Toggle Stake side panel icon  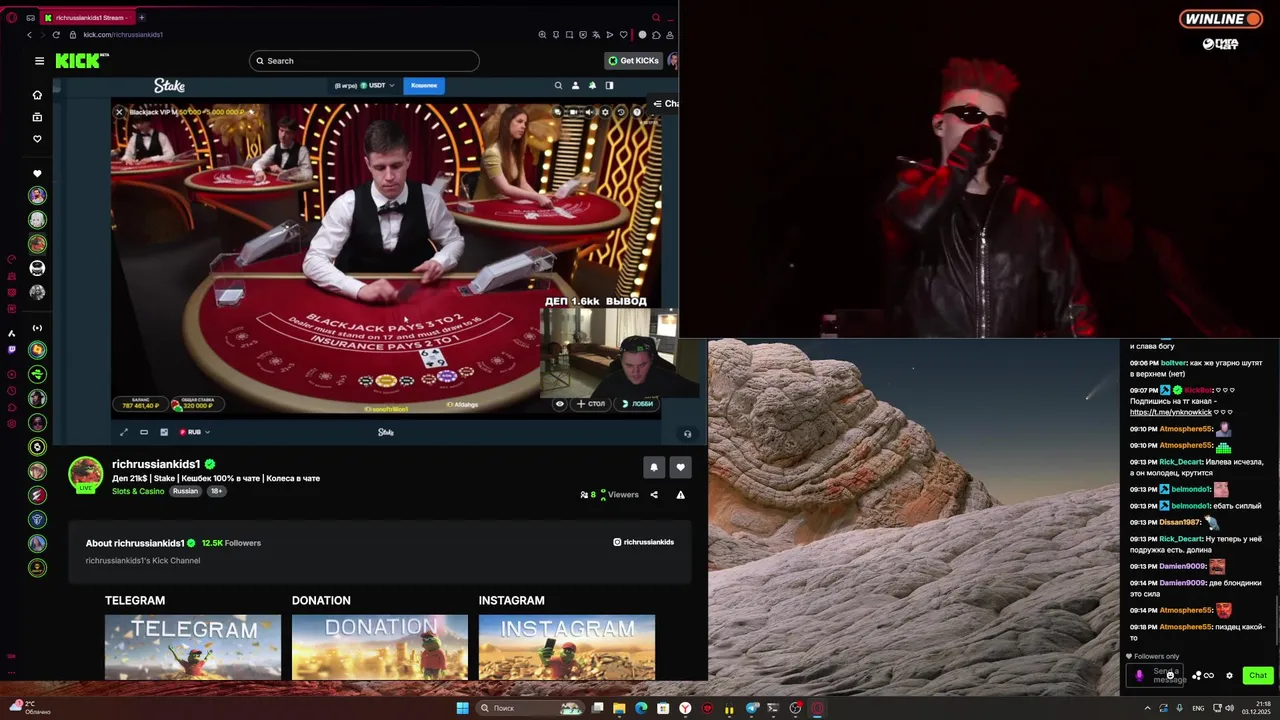pos(609,86)
